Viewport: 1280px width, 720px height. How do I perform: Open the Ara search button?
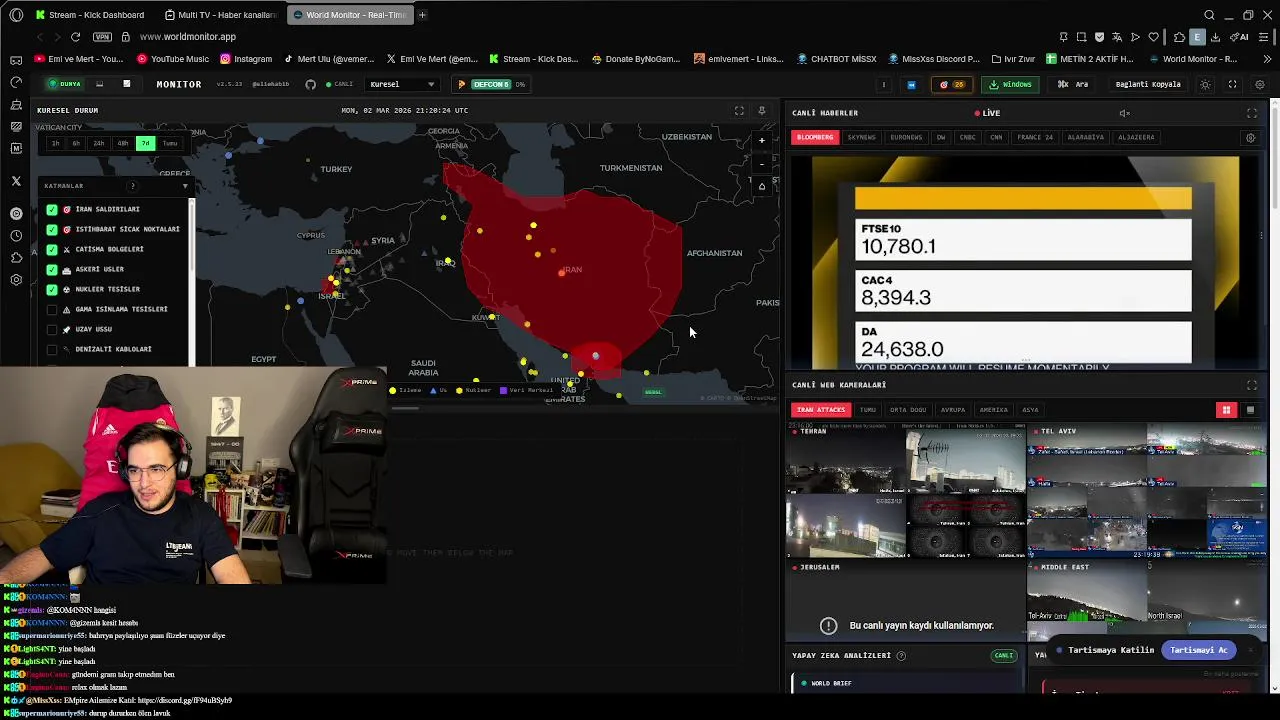click(x=1075, y=84)
